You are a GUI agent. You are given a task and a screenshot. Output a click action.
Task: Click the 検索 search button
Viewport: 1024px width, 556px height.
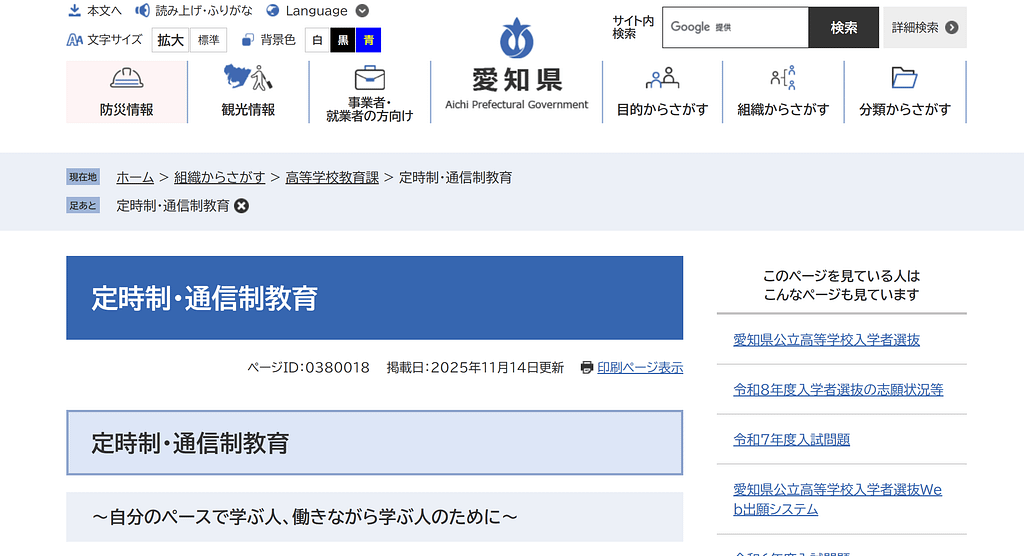click(x=843, y=28)
